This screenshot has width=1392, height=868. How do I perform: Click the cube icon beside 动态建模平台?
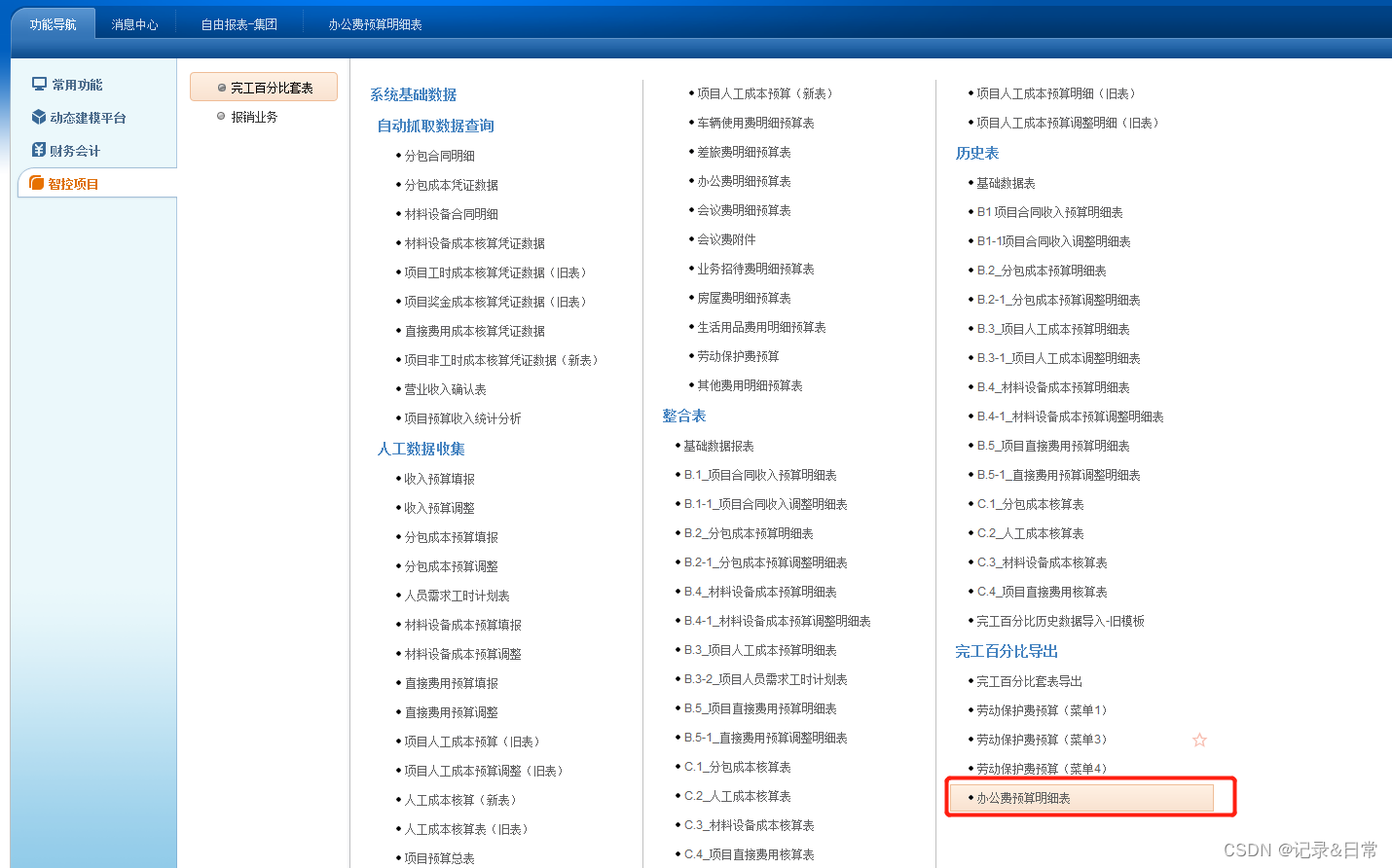click(x=39, y=117)
